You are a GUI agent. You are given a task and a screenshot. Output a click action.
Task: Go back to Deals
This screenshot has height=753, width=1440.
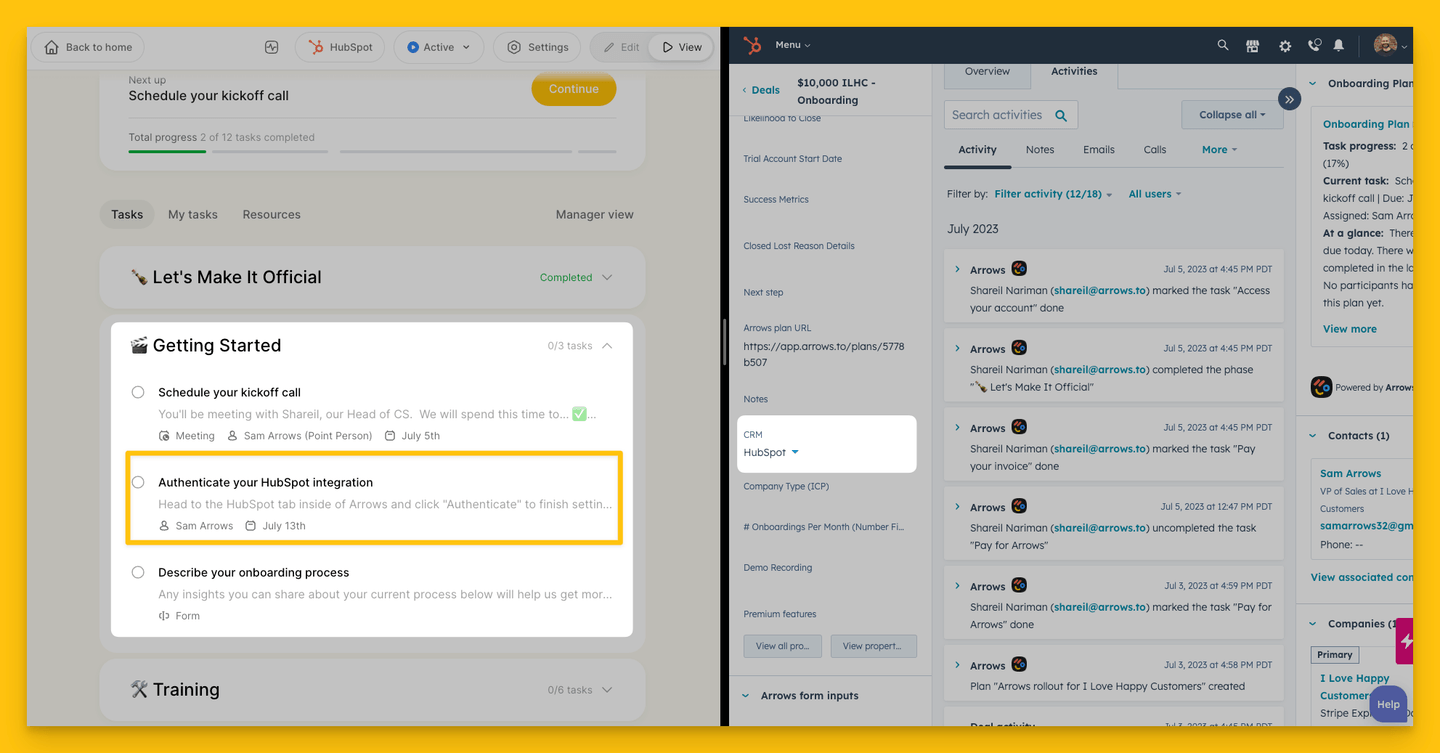(x=761, y=90)
